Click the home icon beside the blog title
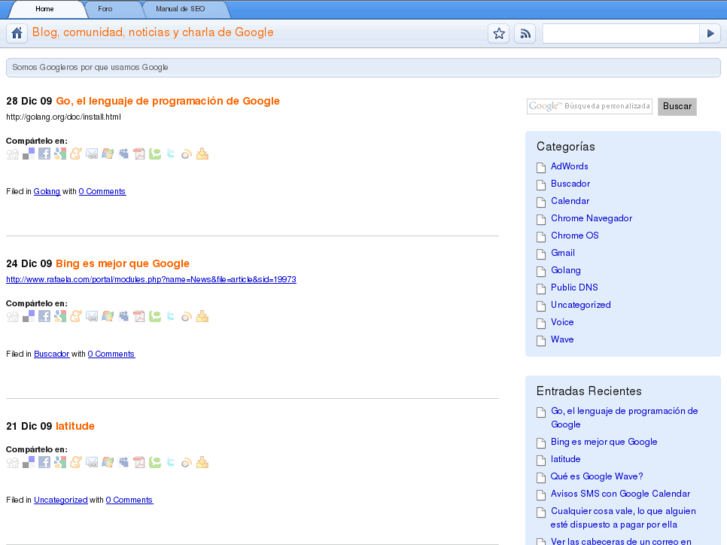 click(x=17, y=33)
